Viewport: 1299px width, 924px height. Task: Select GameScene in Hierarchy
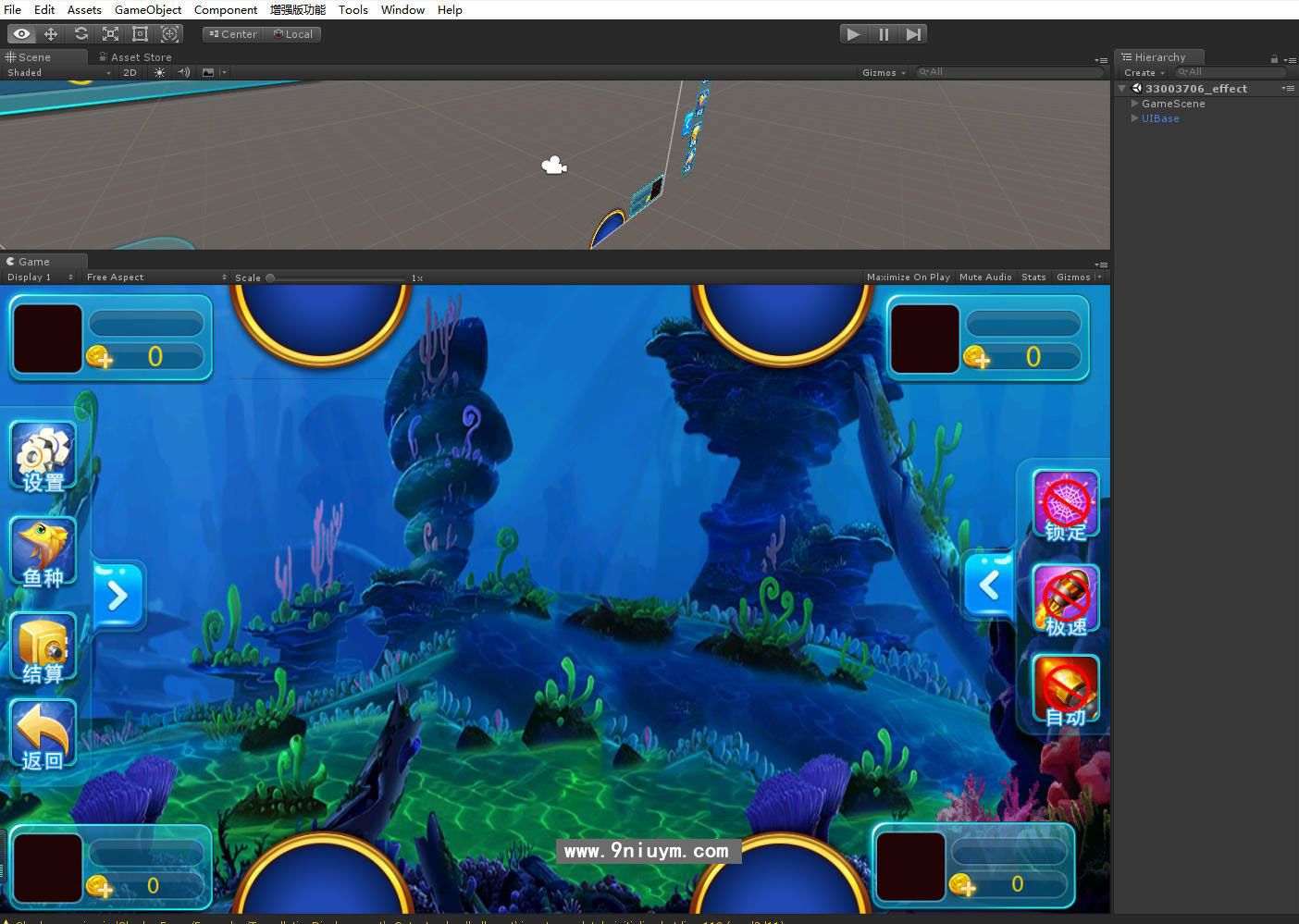coord(1173,104)
